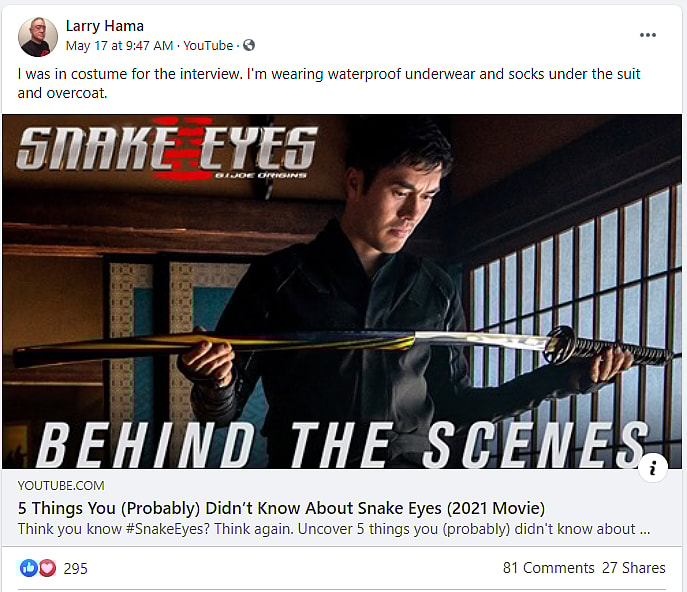Click the red heart reaction icon

click(x=46, y=568)
